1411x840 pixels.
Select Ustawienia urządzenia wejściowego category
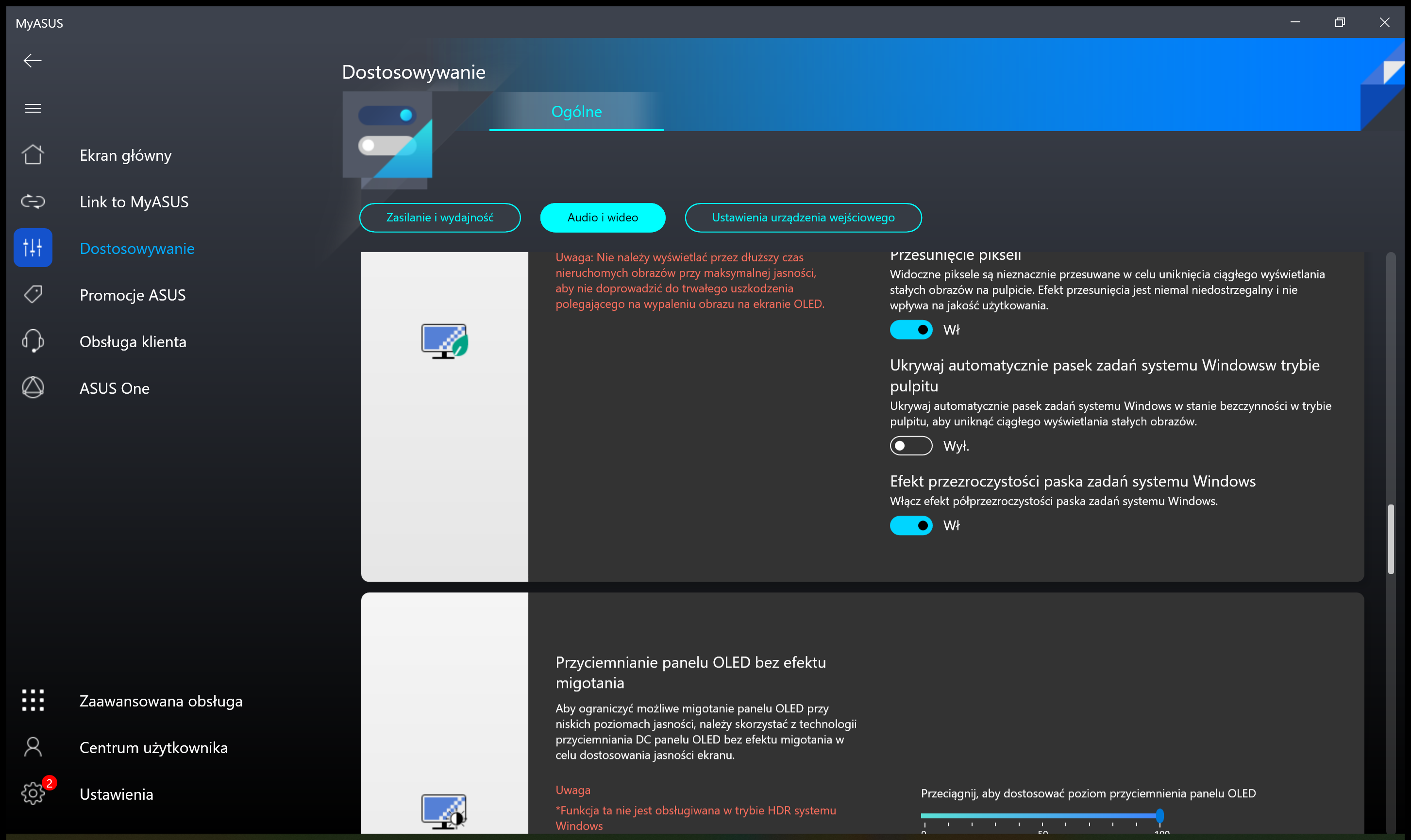point(803,218)
